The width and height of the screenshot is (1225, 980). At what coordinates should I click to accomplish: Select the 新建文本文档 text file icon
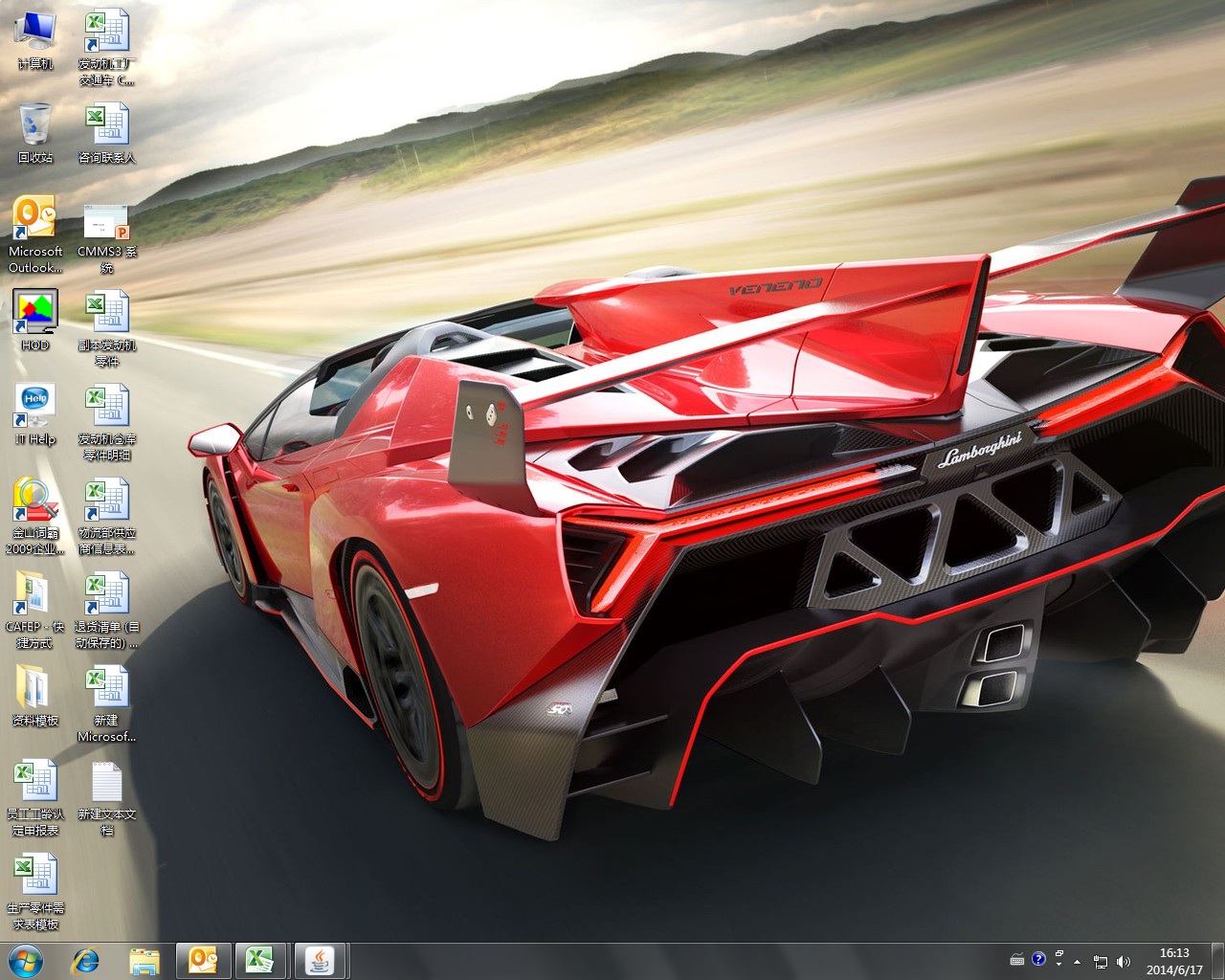pyautogui.click(x=106, y=798)
